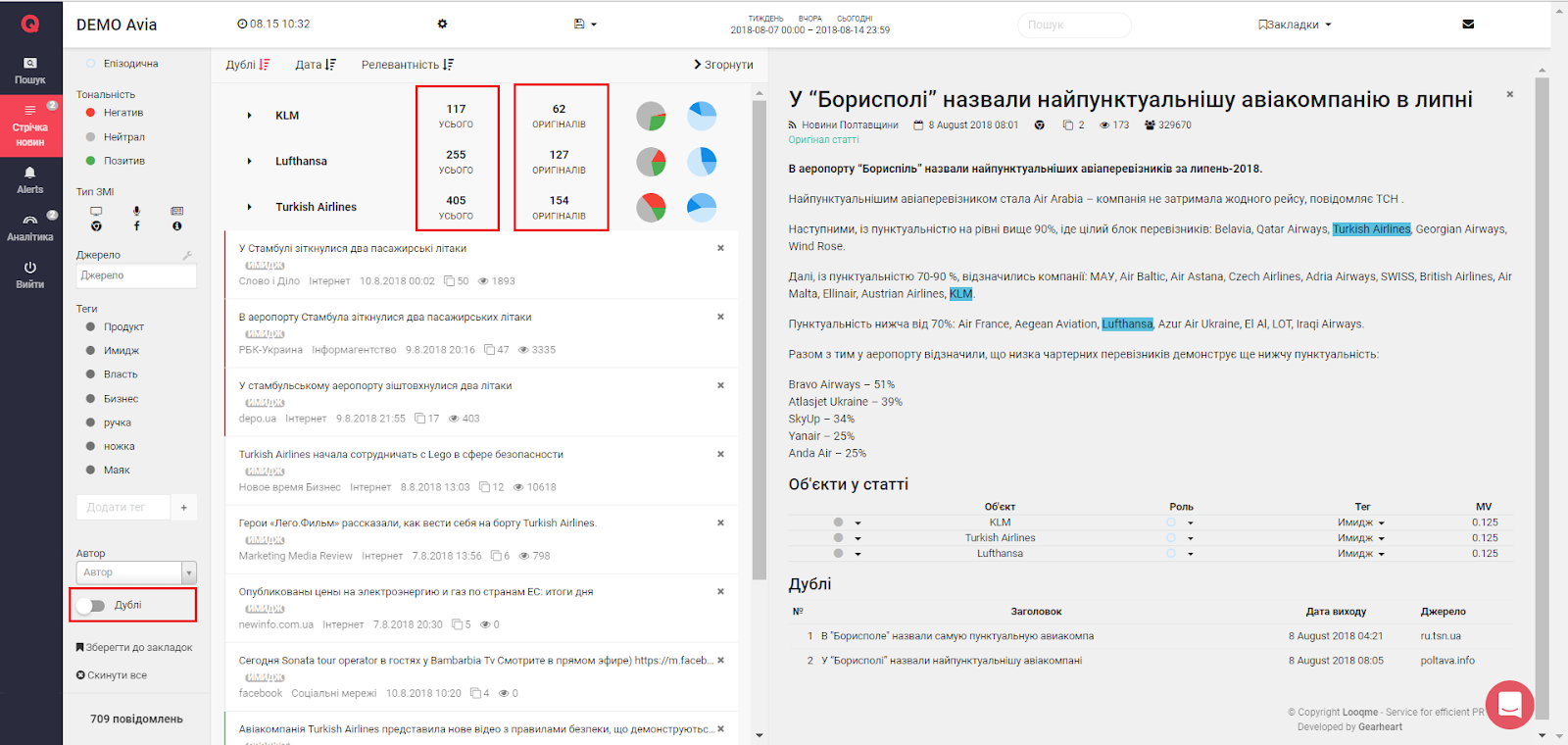The image size is (1568, 745).
Task: Expand the KLM row
Action: pyautogui.click(x=250, y=116)
